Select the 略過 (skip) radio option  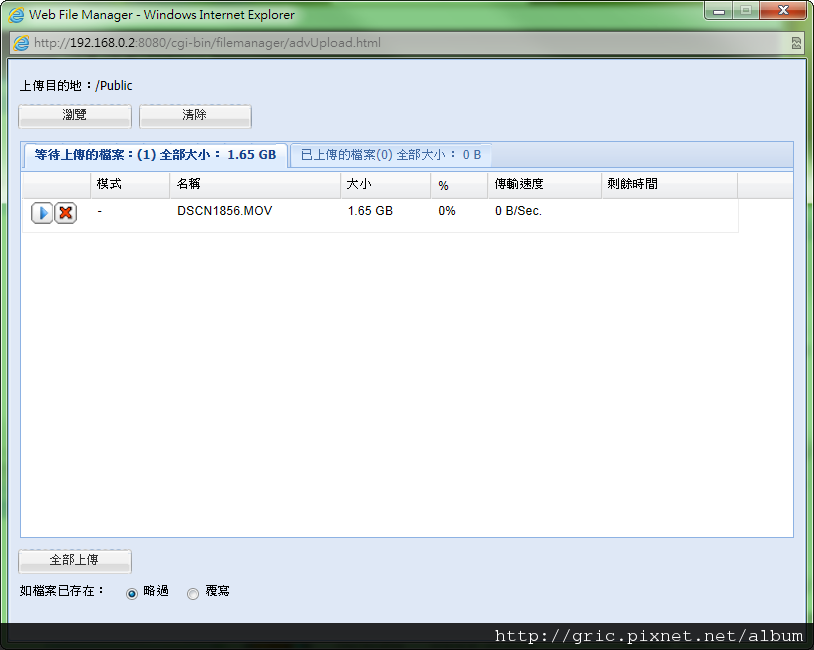pyautogui.click(x=132, y=593)
